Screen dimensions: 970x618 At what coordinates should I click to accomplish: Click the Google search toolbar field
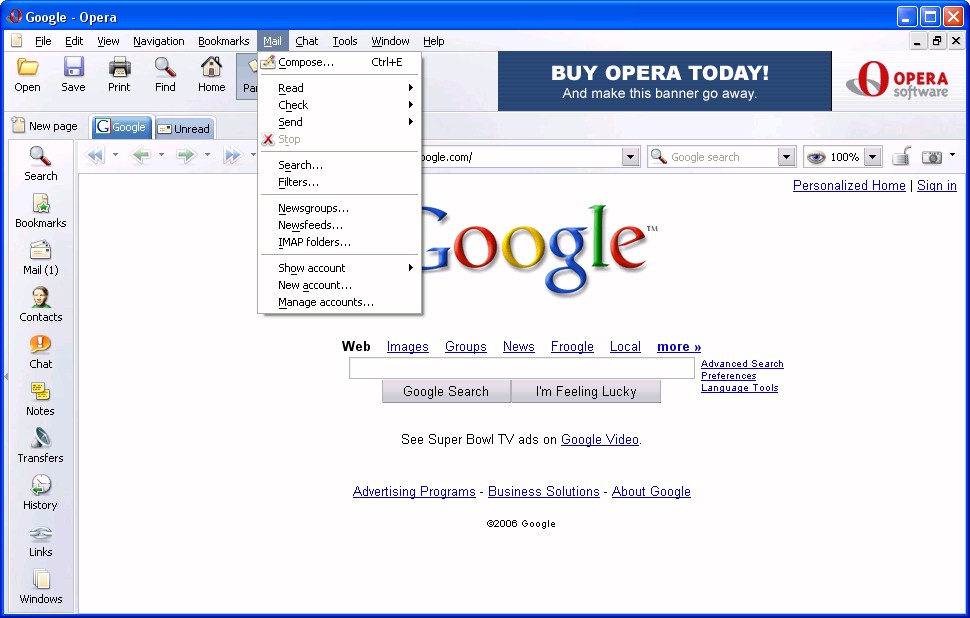713,157
